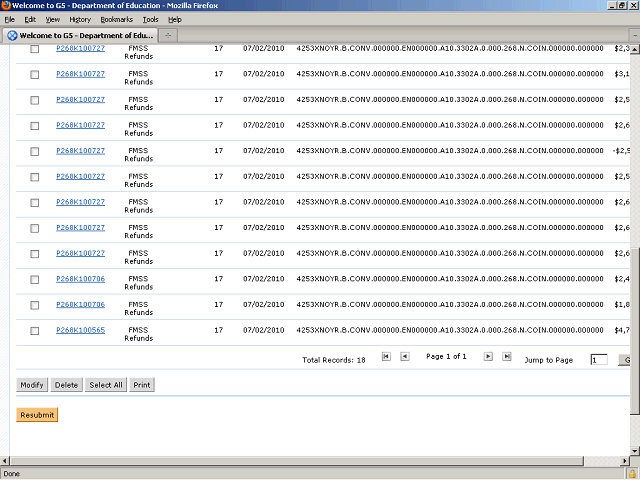Jump to the last page of records

(507, 356)
